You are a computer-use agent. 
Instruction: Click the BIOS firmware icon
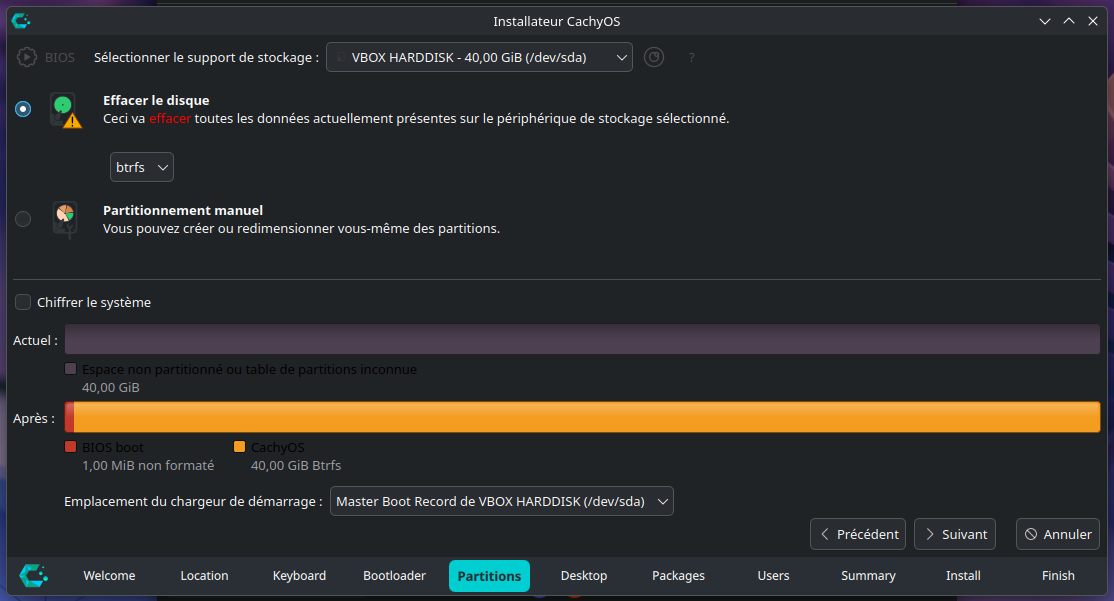pyautogui.click(x=26, y=58)
